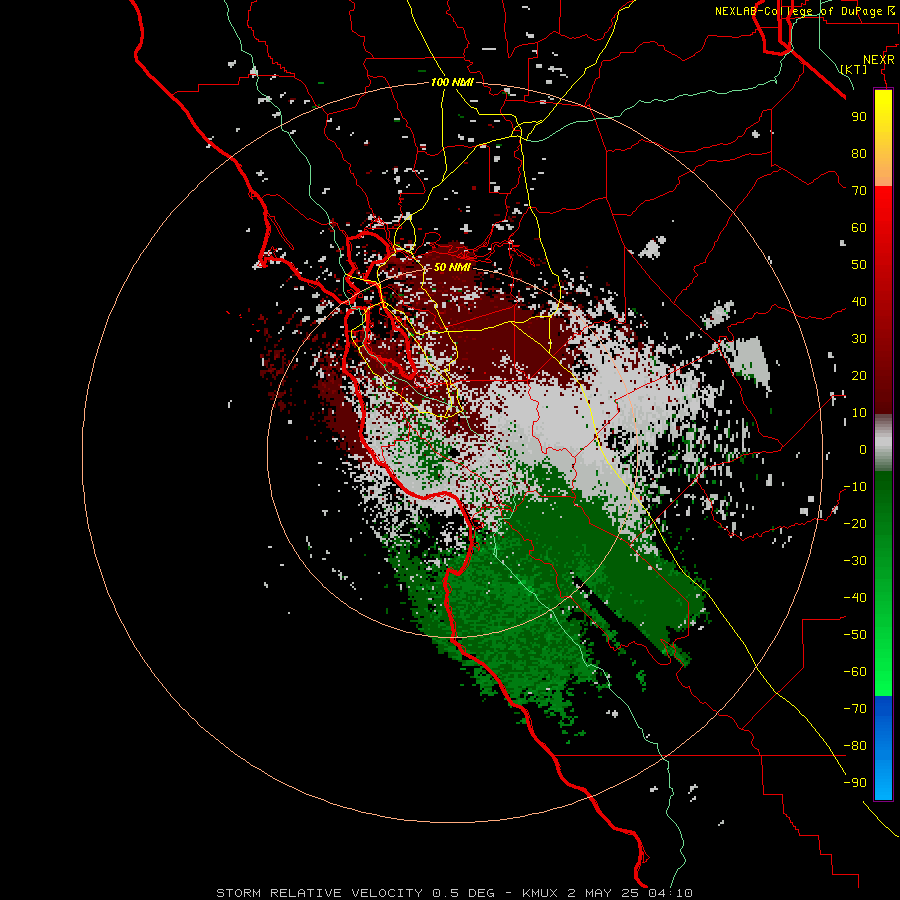Click the 60 value on velocity scale
Screen dimensions: 900x900
click(859, 227)
